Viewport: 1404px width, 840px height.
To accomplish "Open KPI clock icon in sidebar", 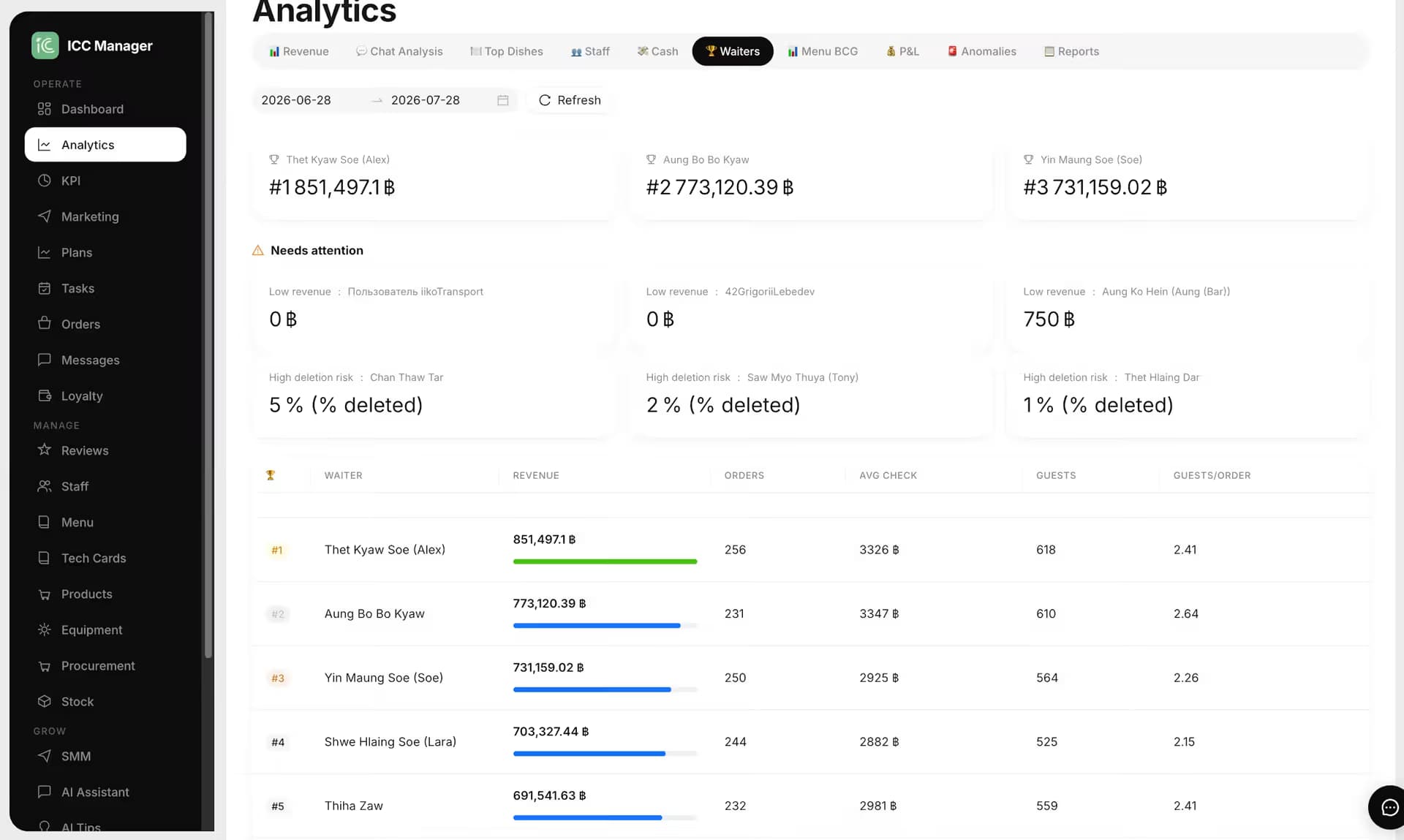I will (45, 181).
